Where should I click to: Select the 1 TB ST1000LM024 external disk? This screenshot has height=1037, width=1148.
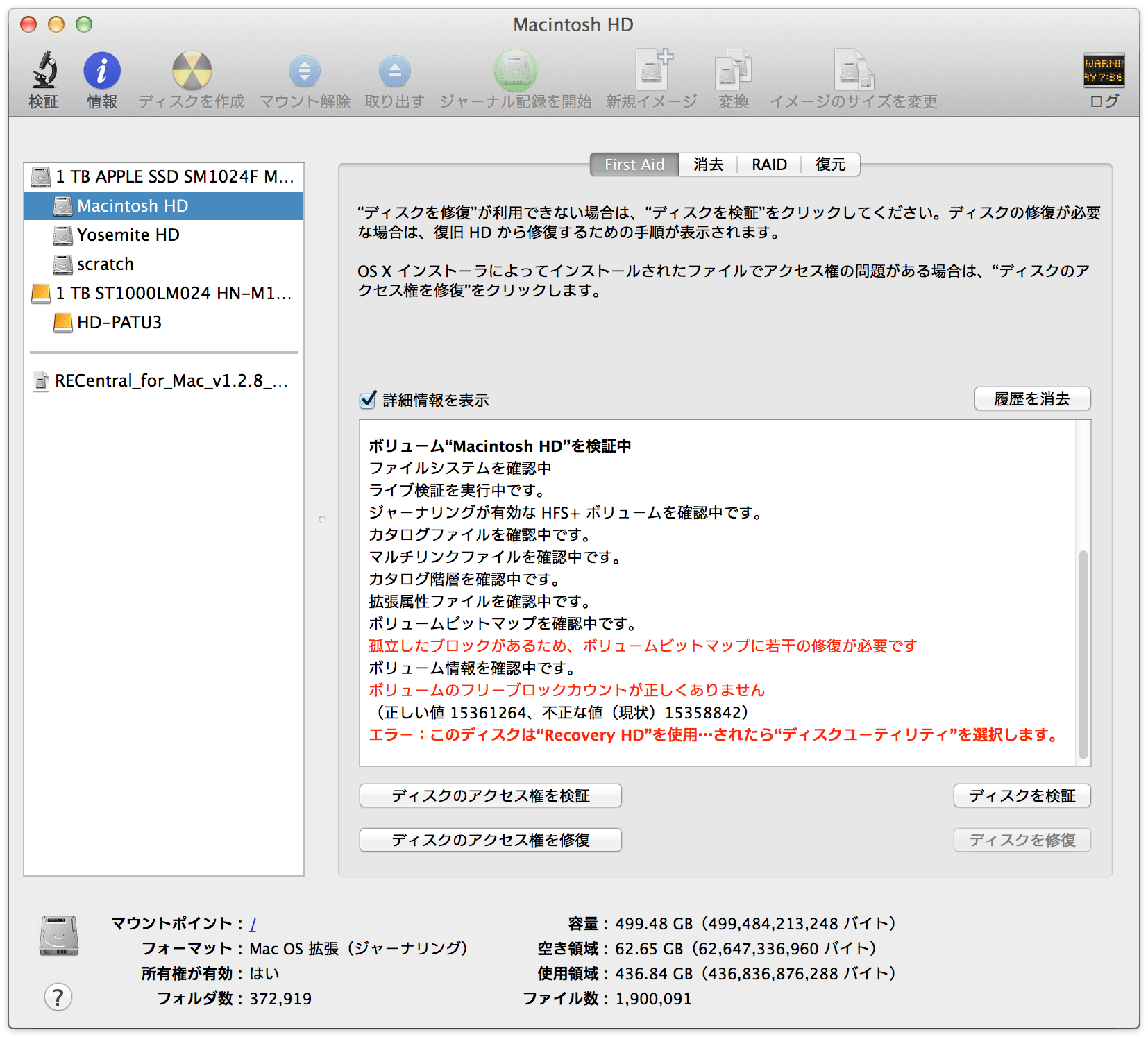coord(164,294)
